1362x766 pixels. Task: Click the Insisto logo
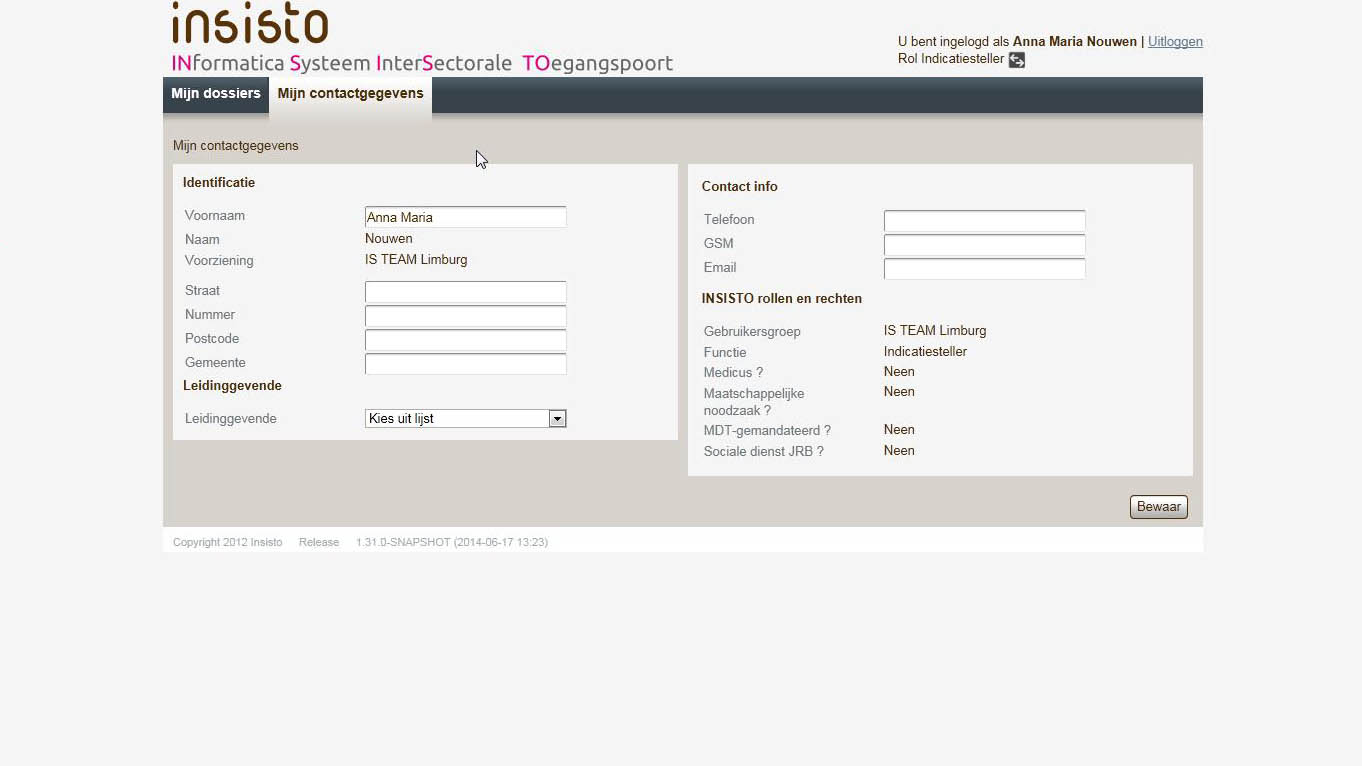[250, 23]
